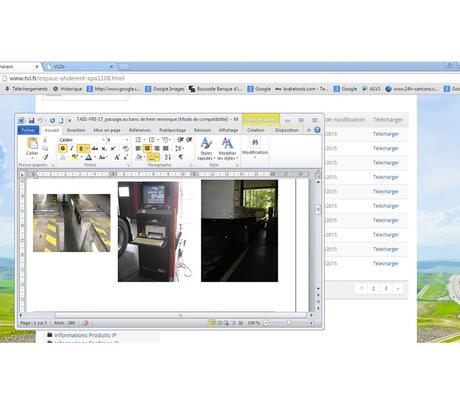Click the paragraph shading bucket icon
460x400 pixels.
pos(139,157)
